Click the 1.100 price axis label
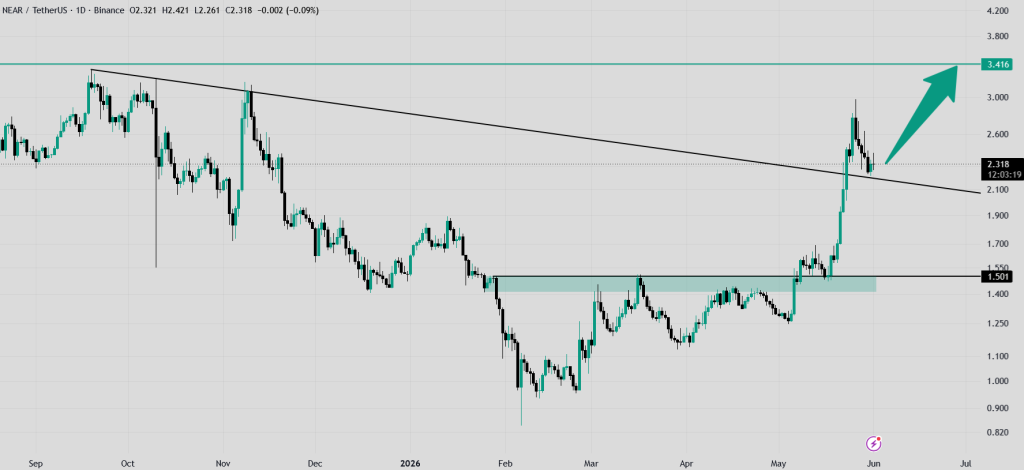Screen dimensions: 1024x470 [998, 356]
